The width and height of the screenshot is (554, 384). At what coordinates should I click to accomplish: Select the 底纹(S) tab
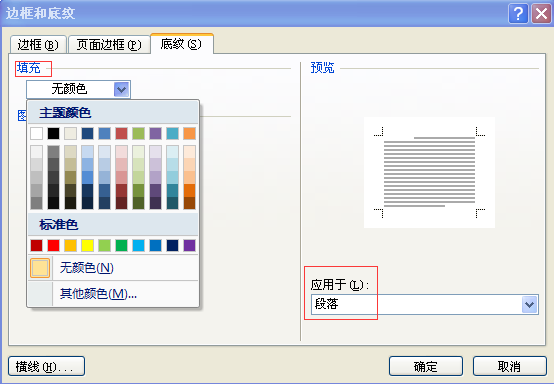click(x=182, y=44)
